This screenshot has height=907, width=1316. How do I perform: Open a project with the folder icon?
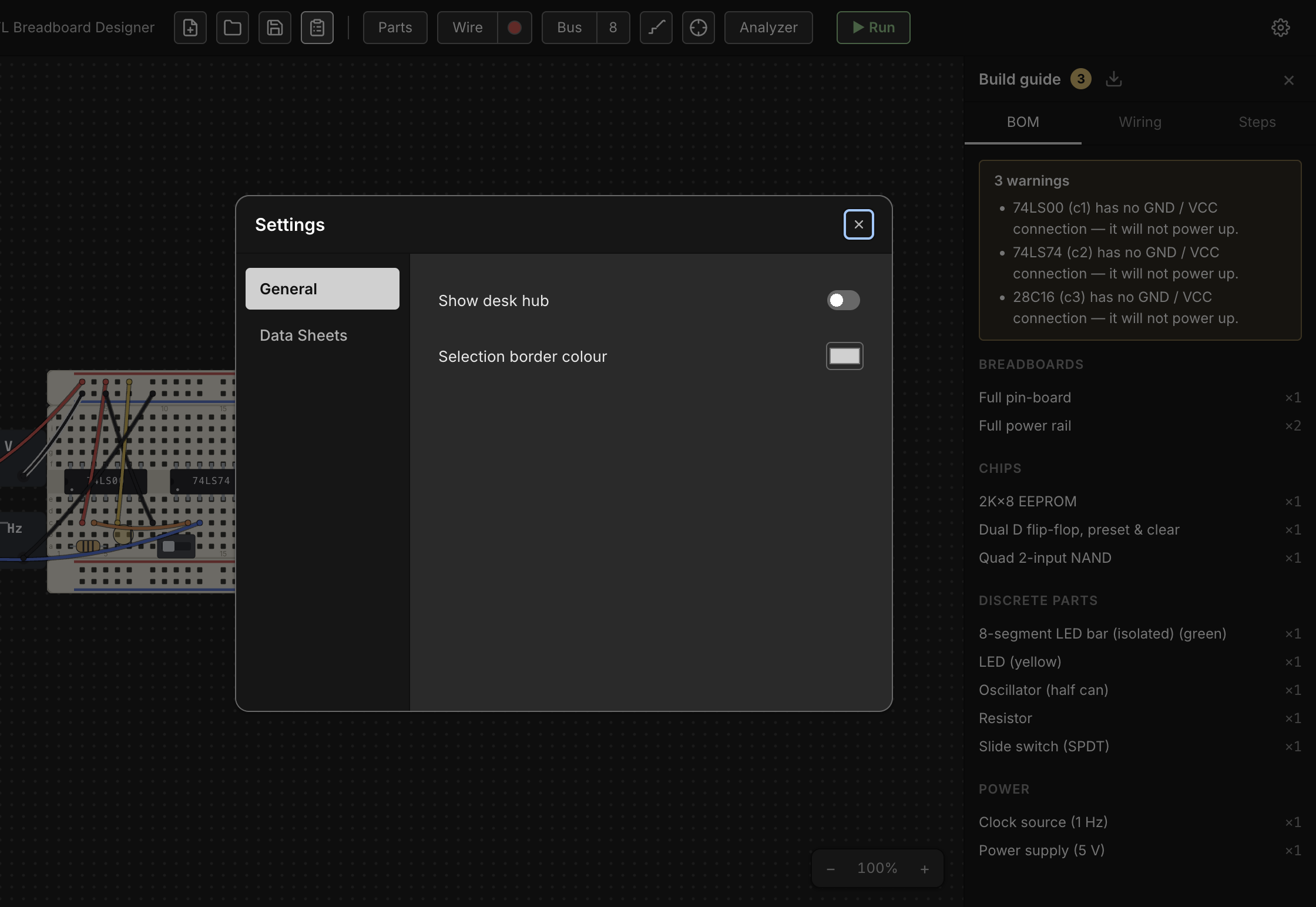click(233, 28)
